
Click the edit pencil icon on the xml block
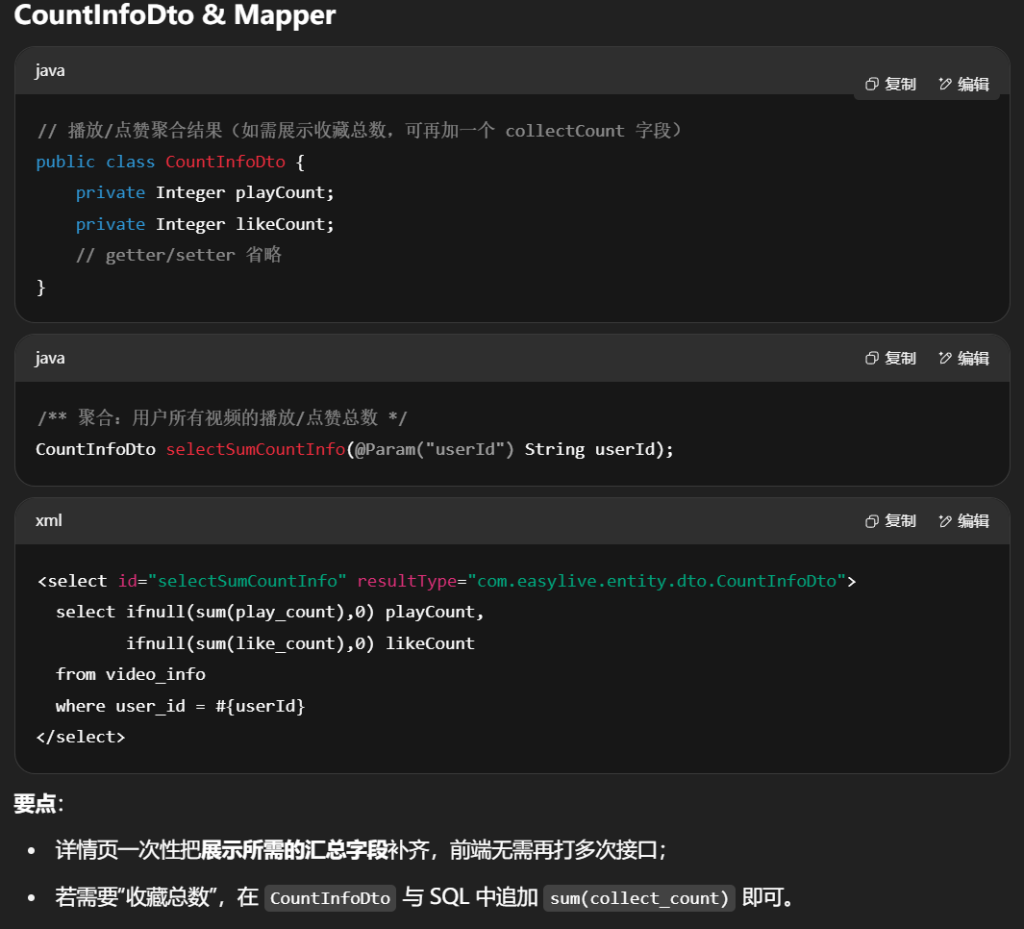pos(945,521)
